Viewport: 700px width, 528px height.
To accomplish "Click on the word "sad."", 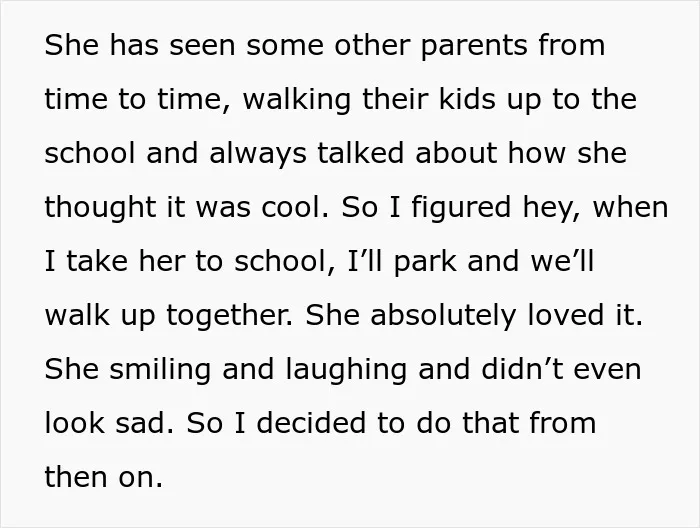I will tap(145, 423).
